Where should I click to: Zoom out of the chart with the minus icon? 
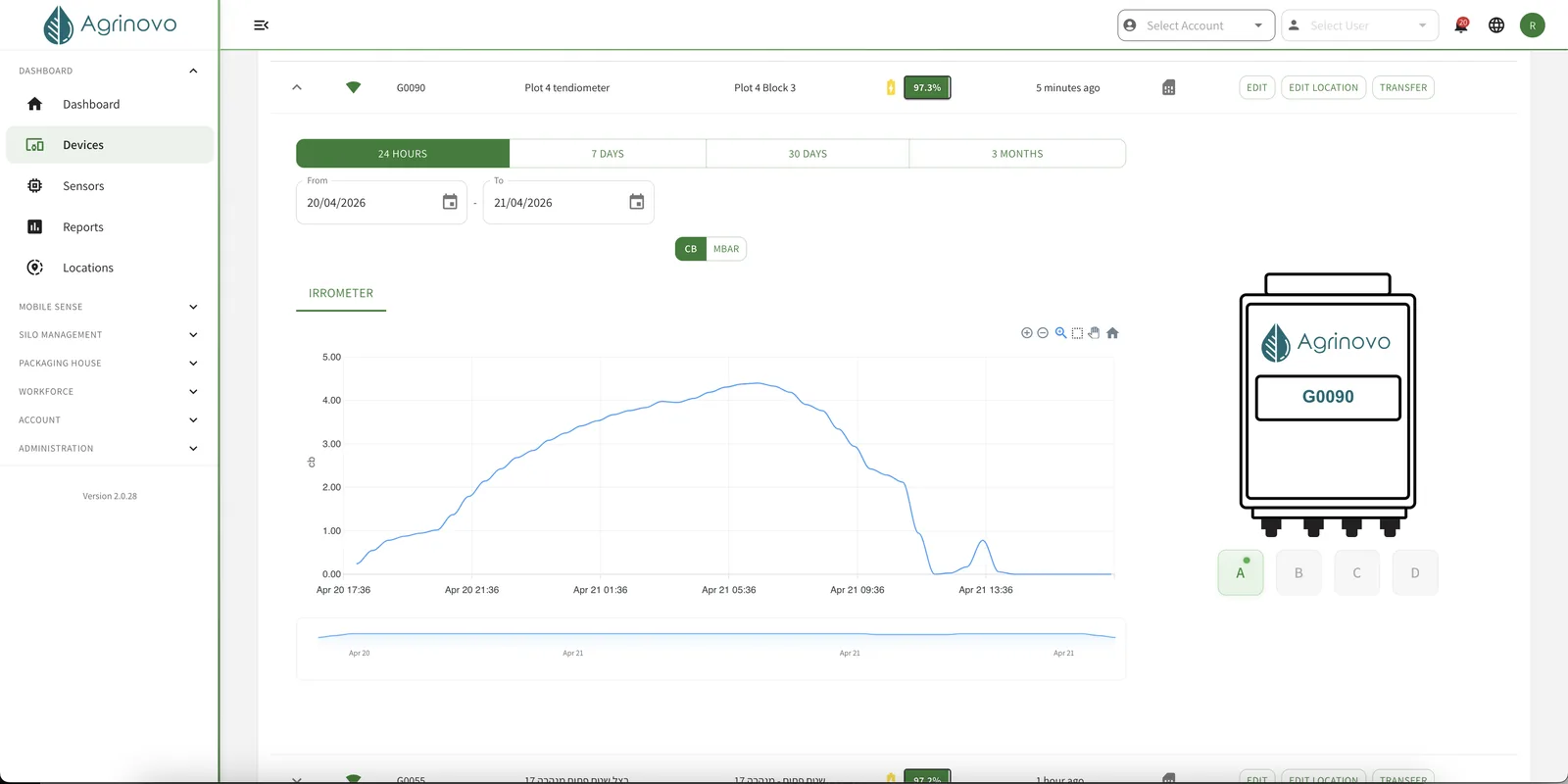point(1043,333)
